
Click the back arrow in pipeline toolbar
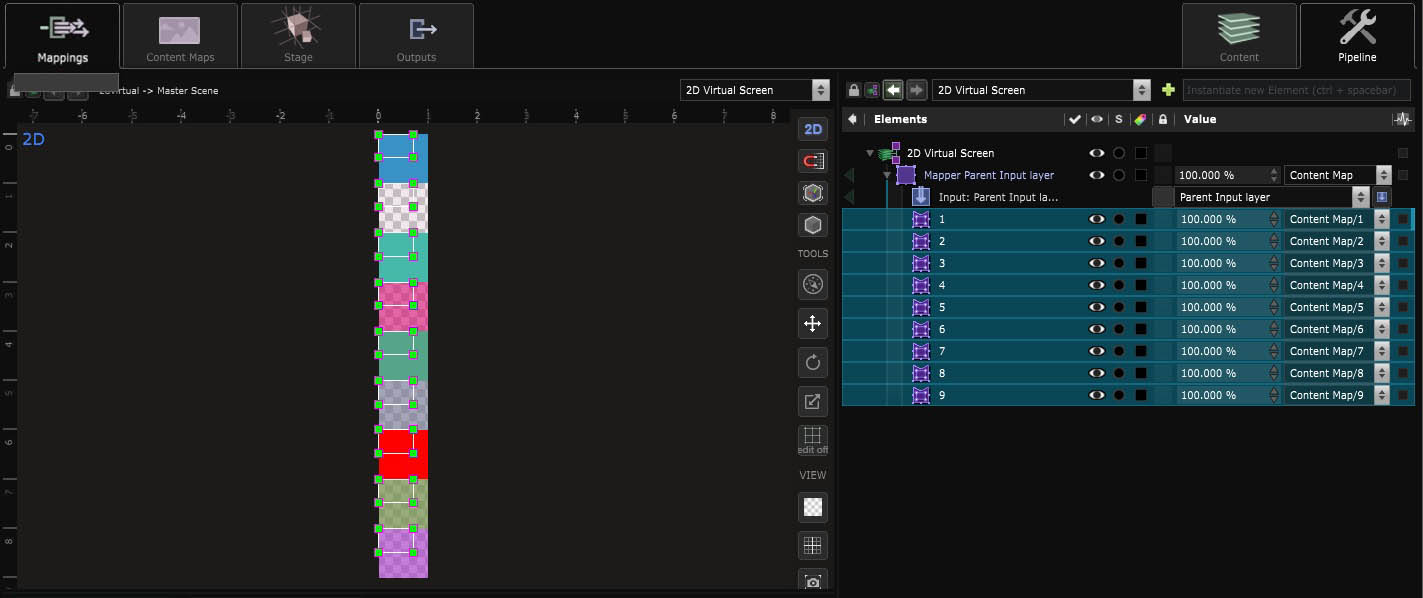point(893,90)
